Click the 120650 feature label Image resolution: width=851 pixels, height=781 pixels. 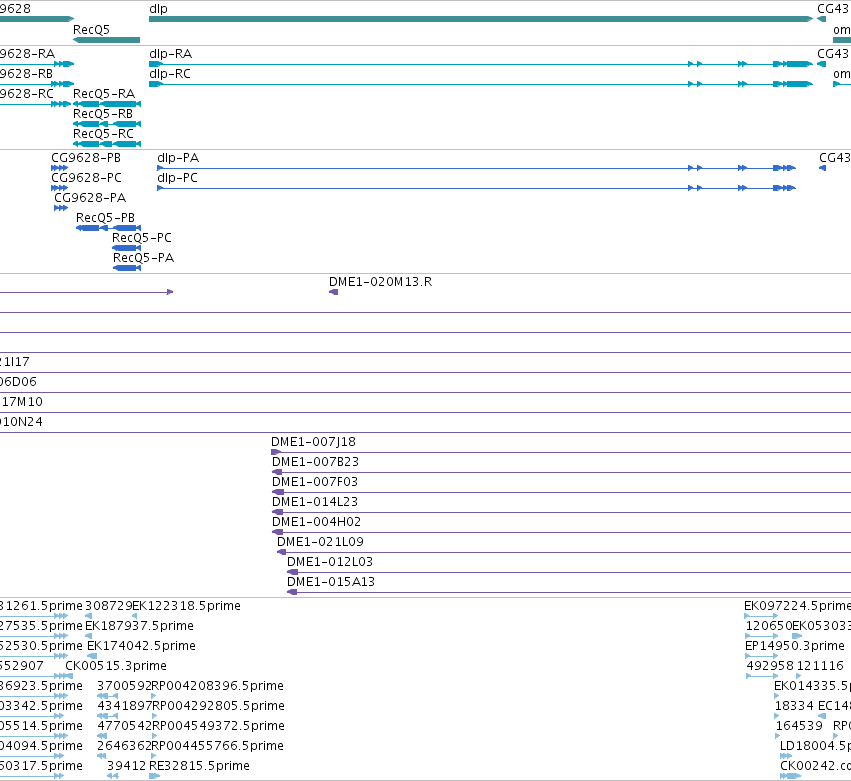click(769, 626)
